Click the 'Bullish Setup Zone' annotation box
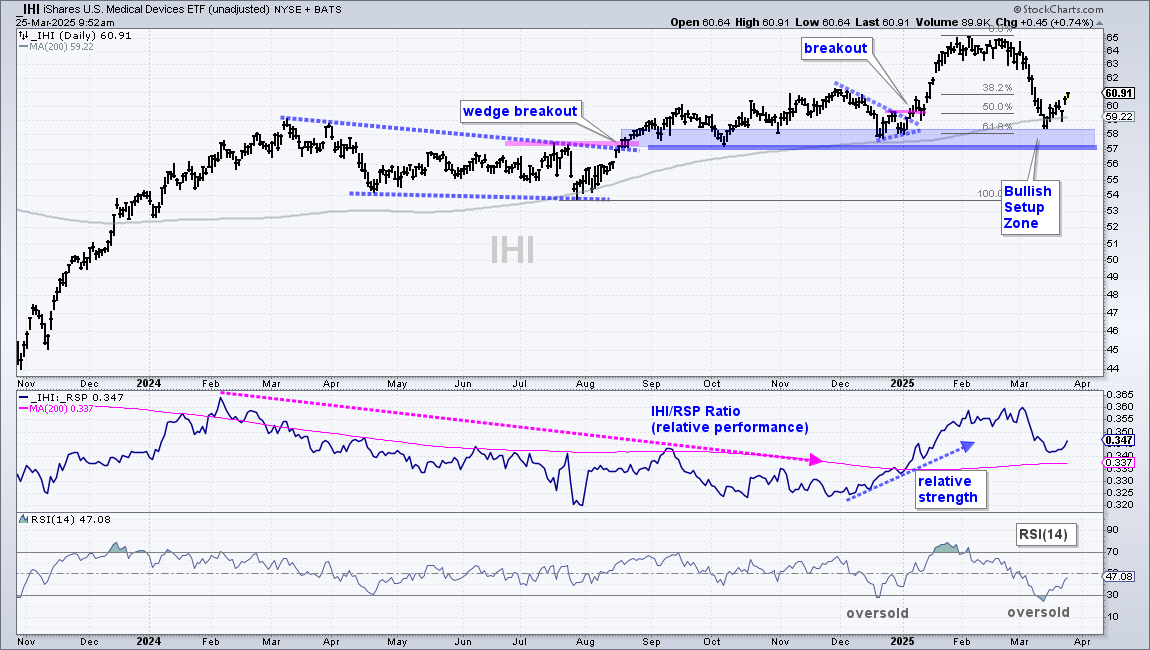 [1030, 208]
